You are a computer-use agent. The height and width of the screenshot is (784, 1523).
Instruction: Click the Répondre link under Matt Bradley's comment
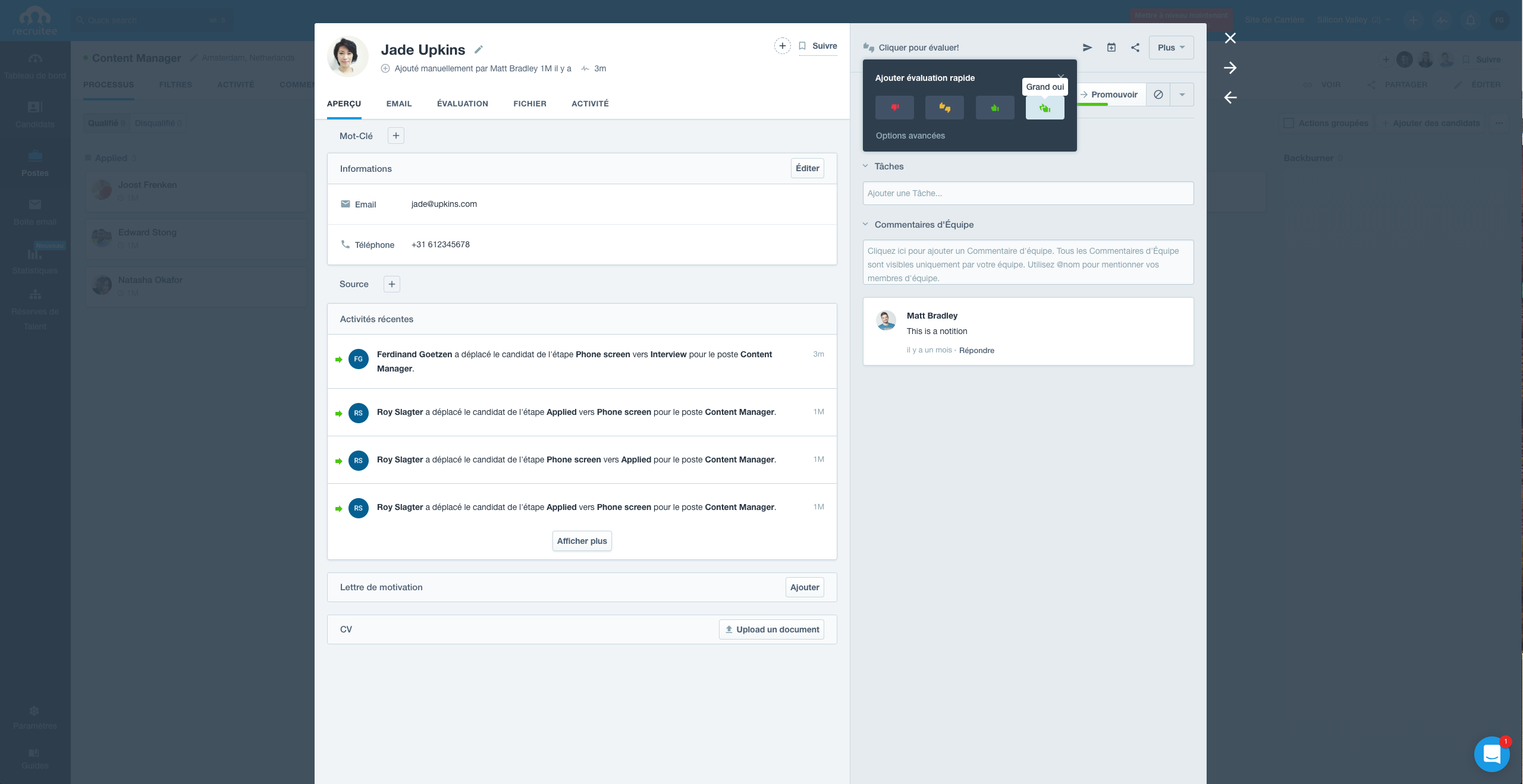coord(977,350)
